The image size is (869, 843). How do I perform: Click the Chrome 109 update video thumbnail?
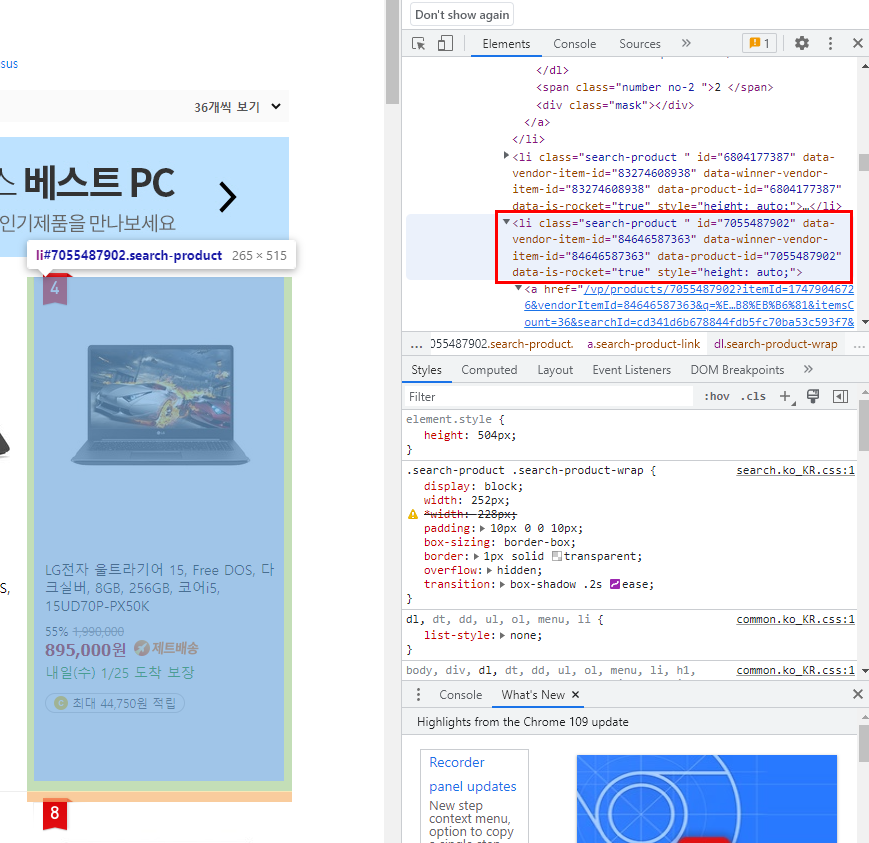pyautogui.click(x=707, y=799)
